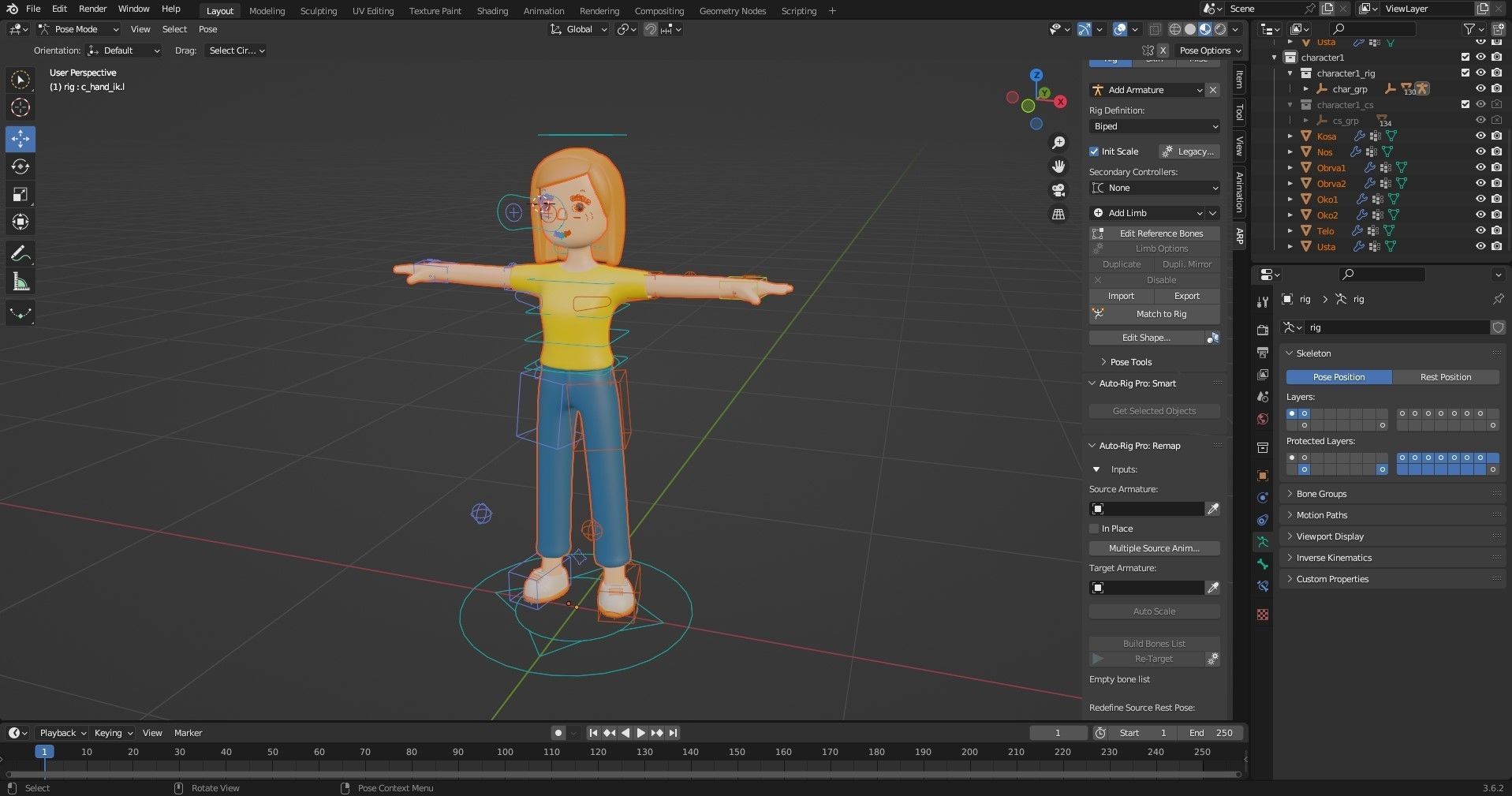Open the Bone Constraints properties tab icon
The image size is (1512, 796).
tap(1263, 586)
